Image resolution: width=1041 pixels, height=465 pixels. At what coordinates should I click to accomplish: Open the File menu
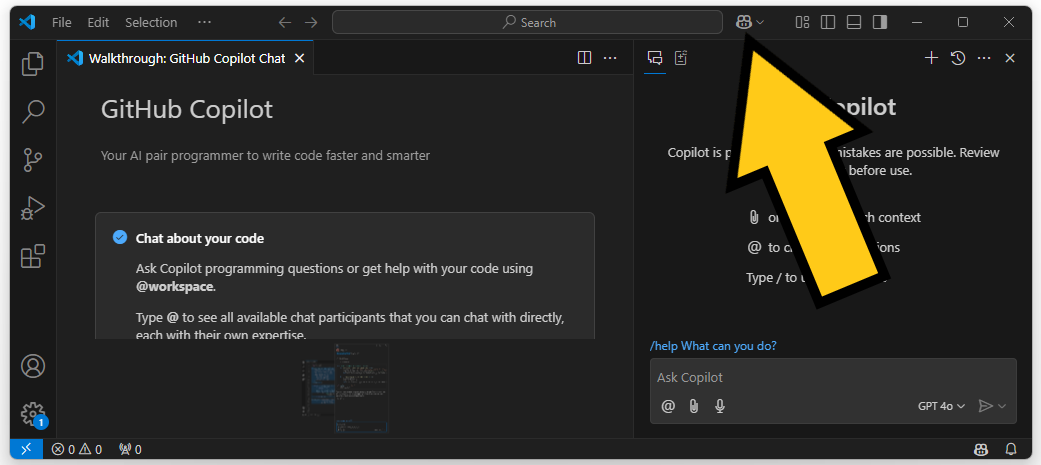point(61,22)
